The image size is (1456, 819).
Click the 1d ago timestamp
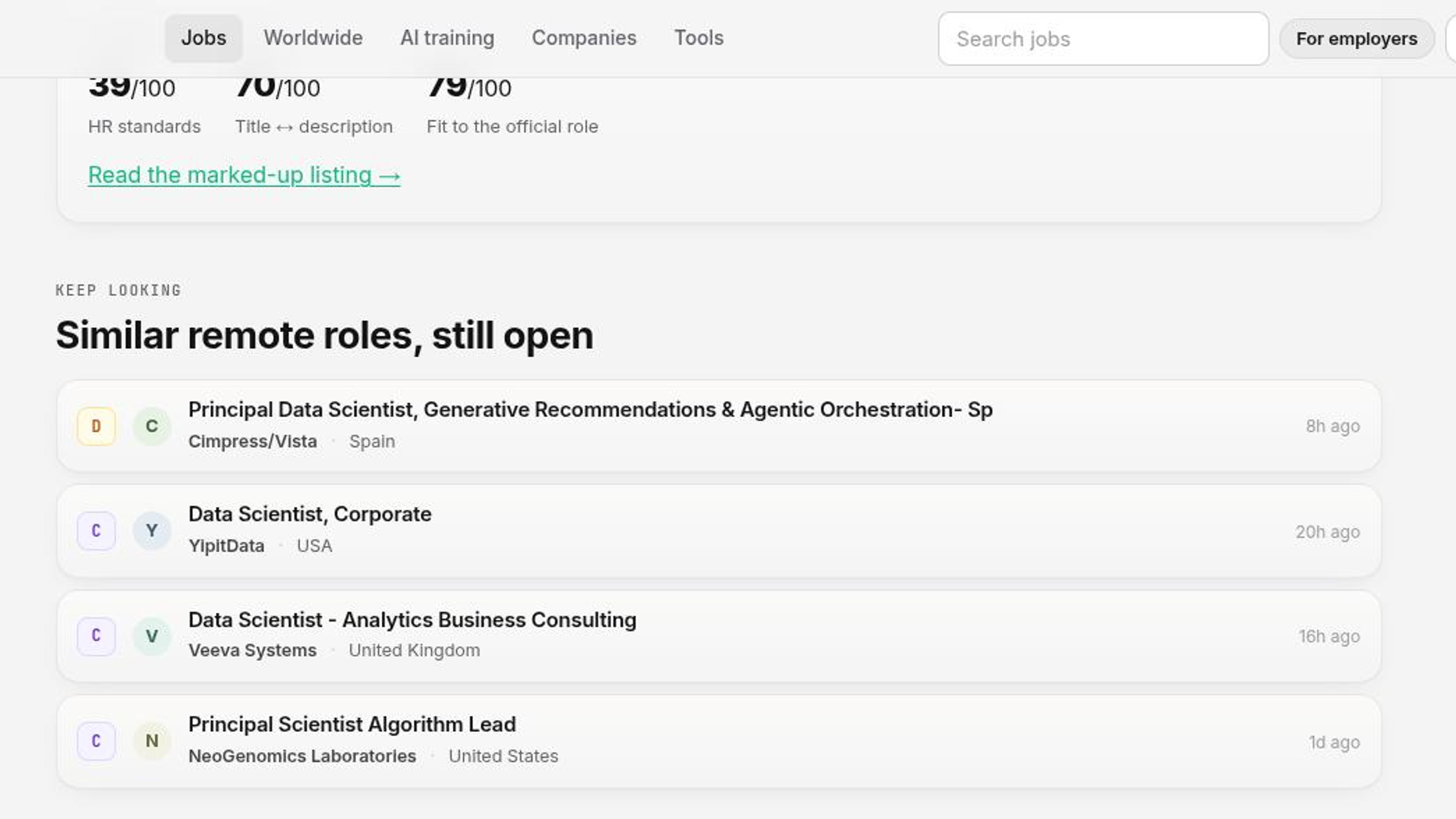pyautogui.click(x=1334, y=742)
